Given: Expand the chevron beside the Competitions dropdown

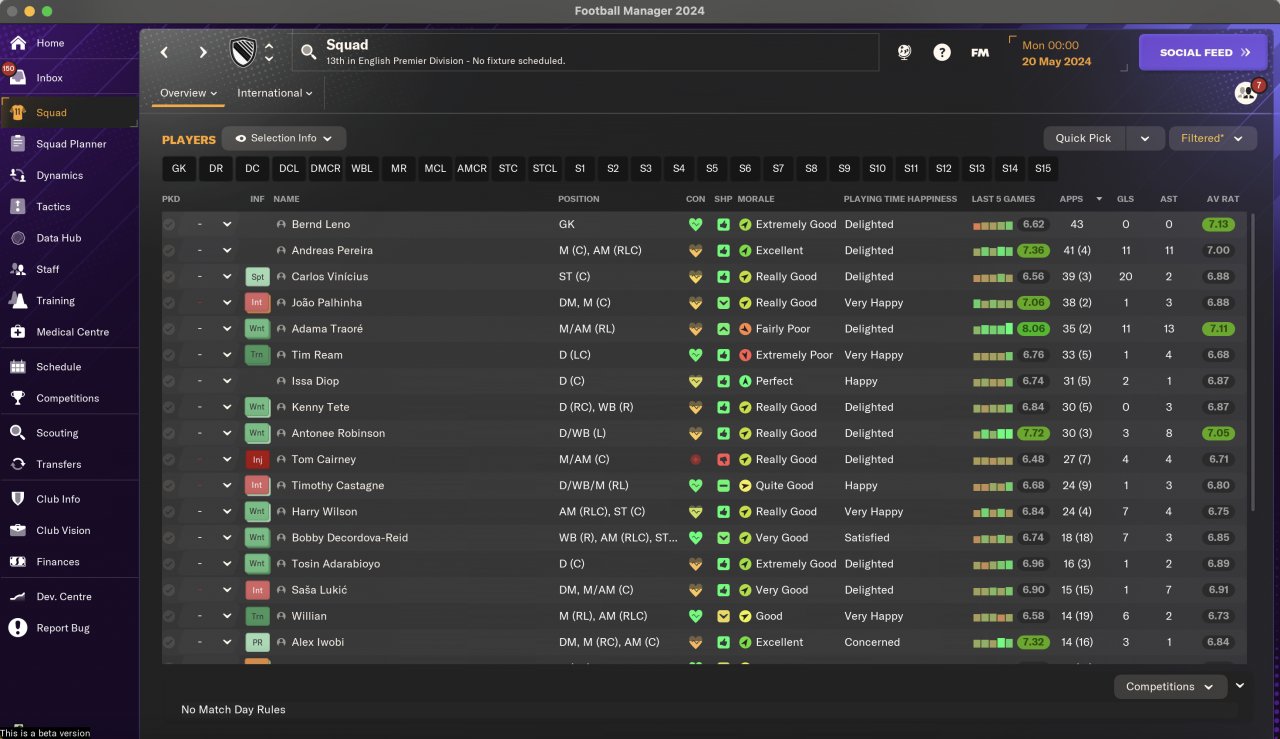Looking at the screenshot, I should (1240, 686).
